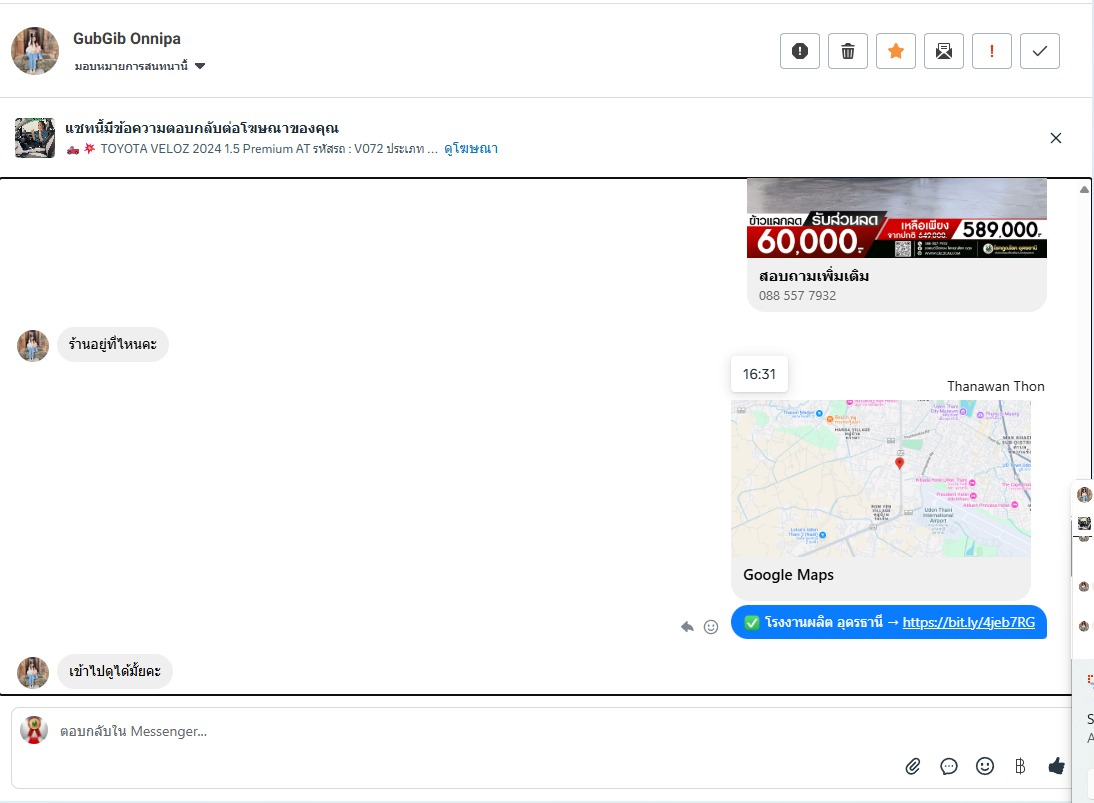Open the bit.ly/4jeb7RG link
The height and width of the screenshot is (803, 1094).
(x=968, y=622)
